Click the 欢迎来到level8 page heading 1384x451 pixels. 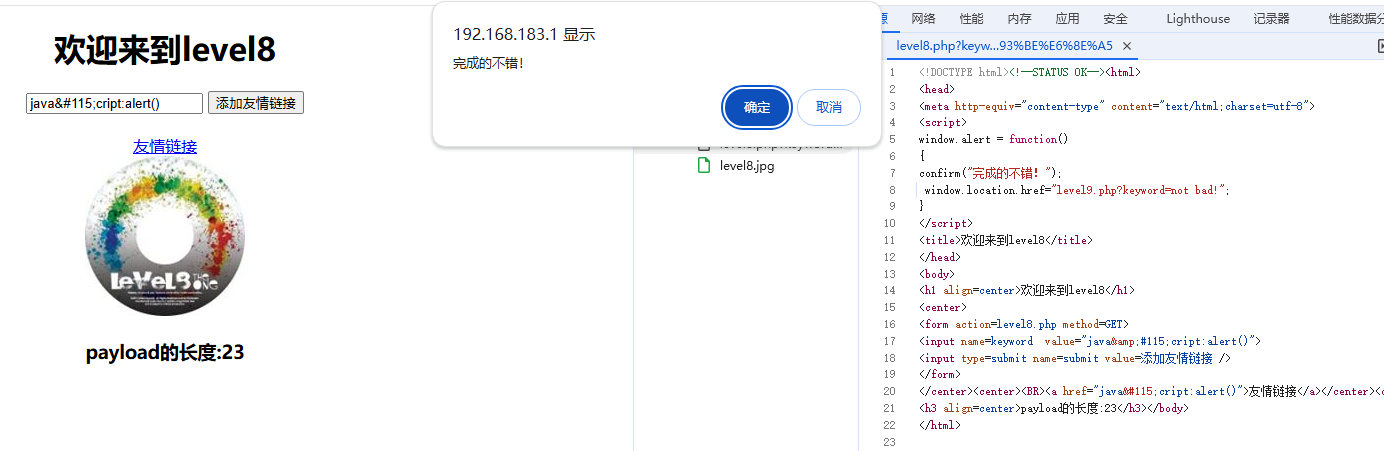(x=165, y=49)
